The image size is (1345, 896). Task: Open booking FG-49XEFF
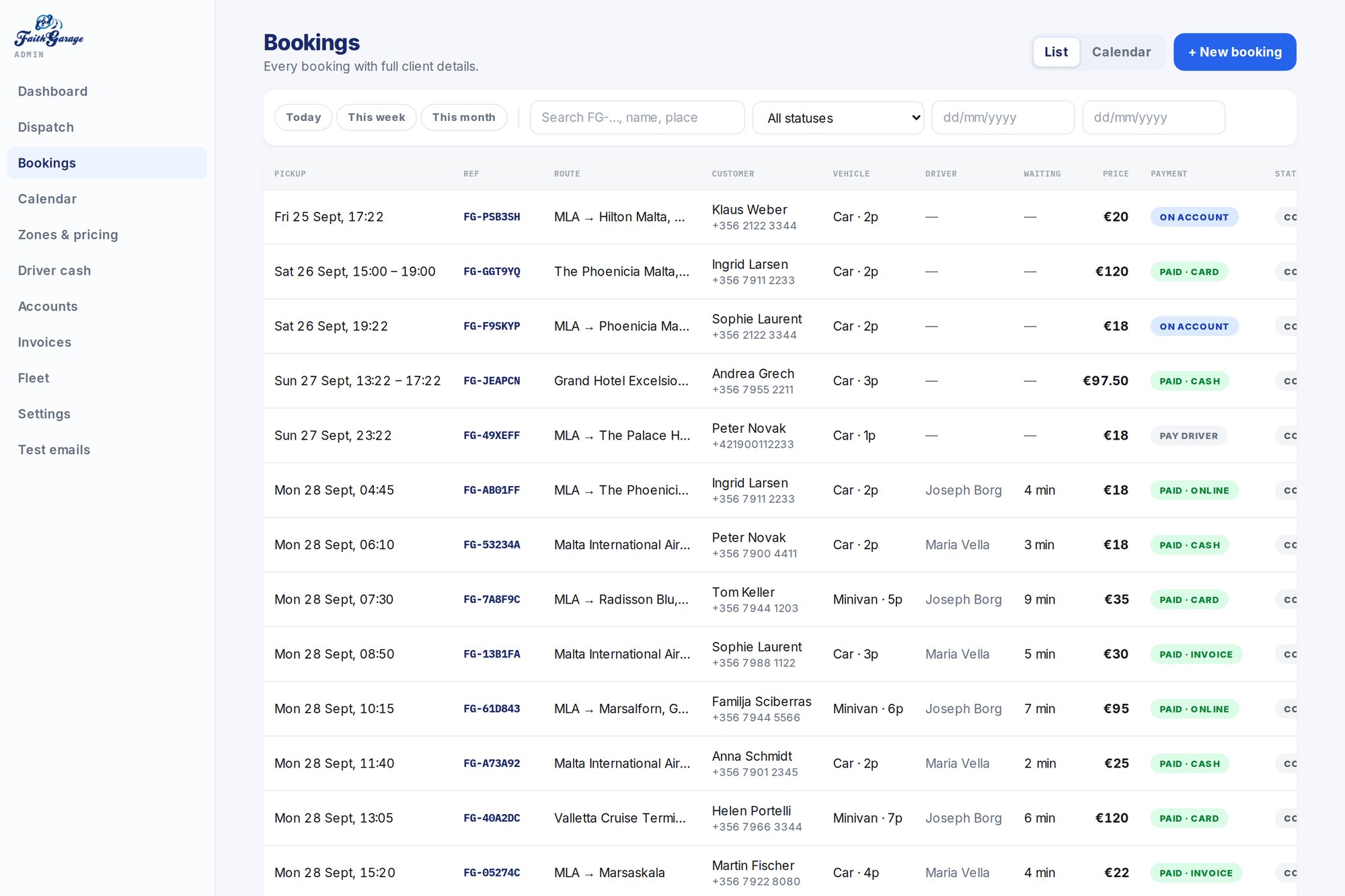[x=492, y=436]
